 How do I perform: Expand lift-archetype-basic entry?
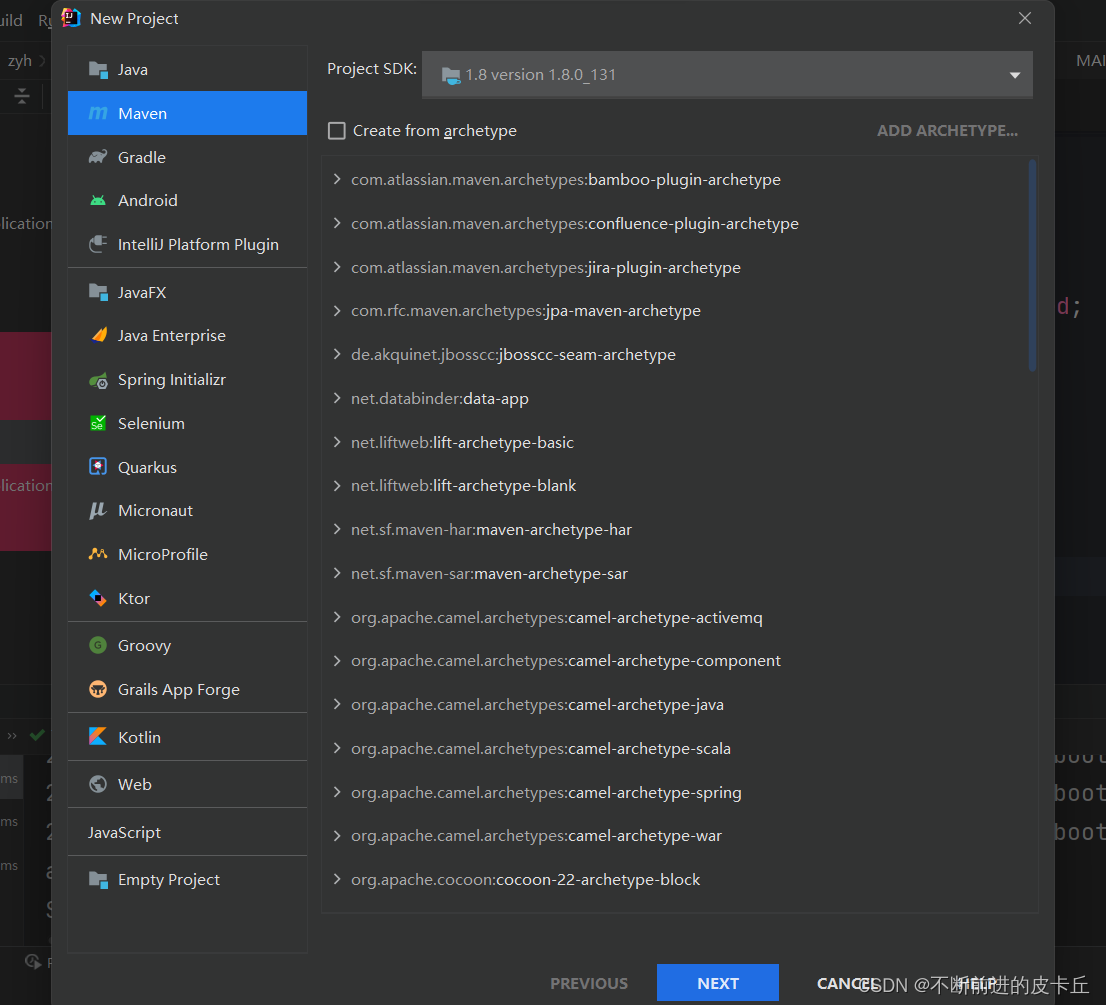point(337,441)
